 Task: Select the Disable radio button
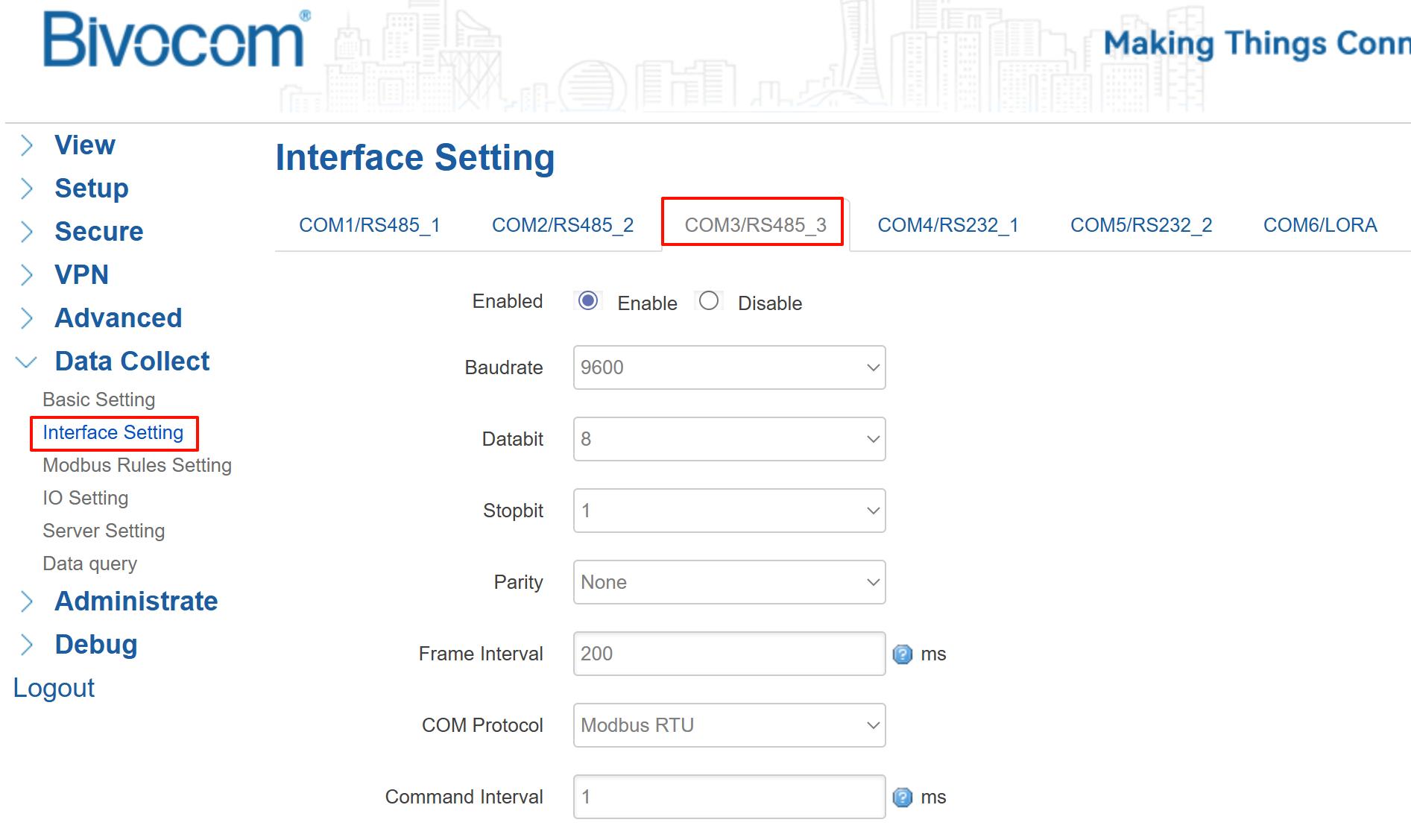pyautogui.click(x=709, y=301)
